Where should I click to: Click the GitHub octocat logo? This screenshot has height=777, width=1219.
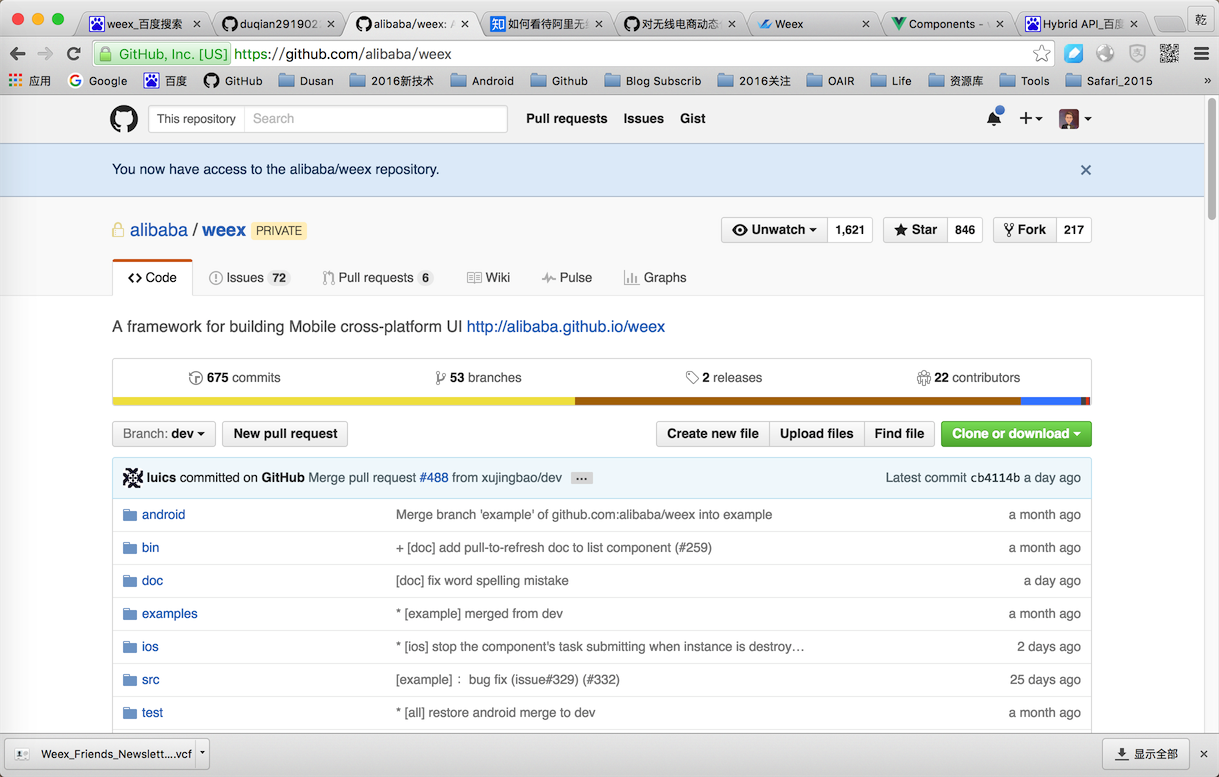[x=124, y=119]
